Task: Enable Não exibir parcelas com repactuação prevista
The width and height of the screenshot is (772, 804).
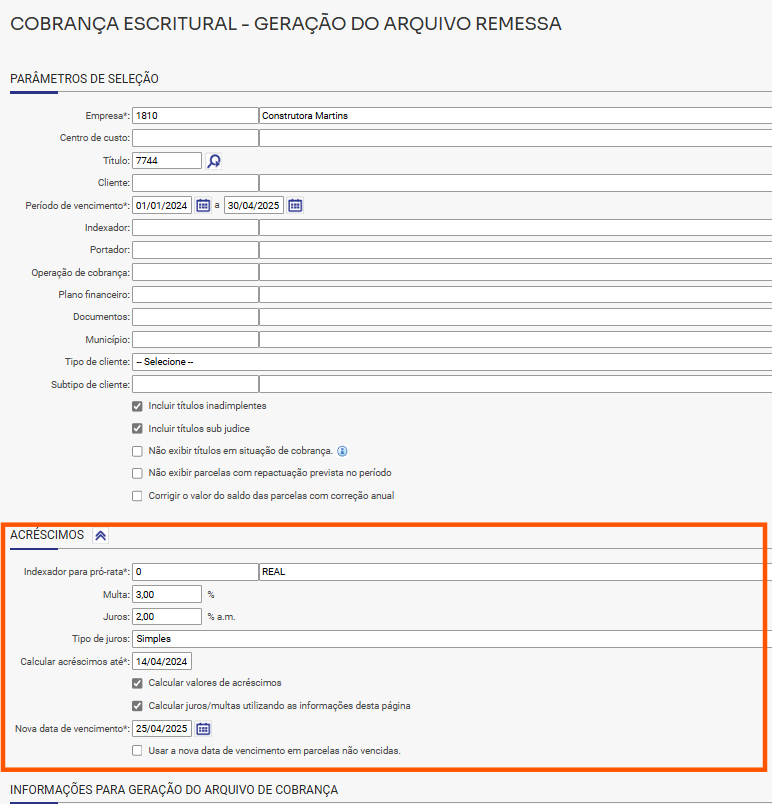Action: point(137,473)
